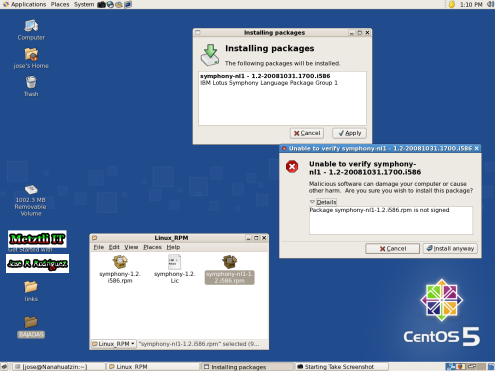Select symphony-1.2.Lic text file
495x371 pixels.
[174, 269]
